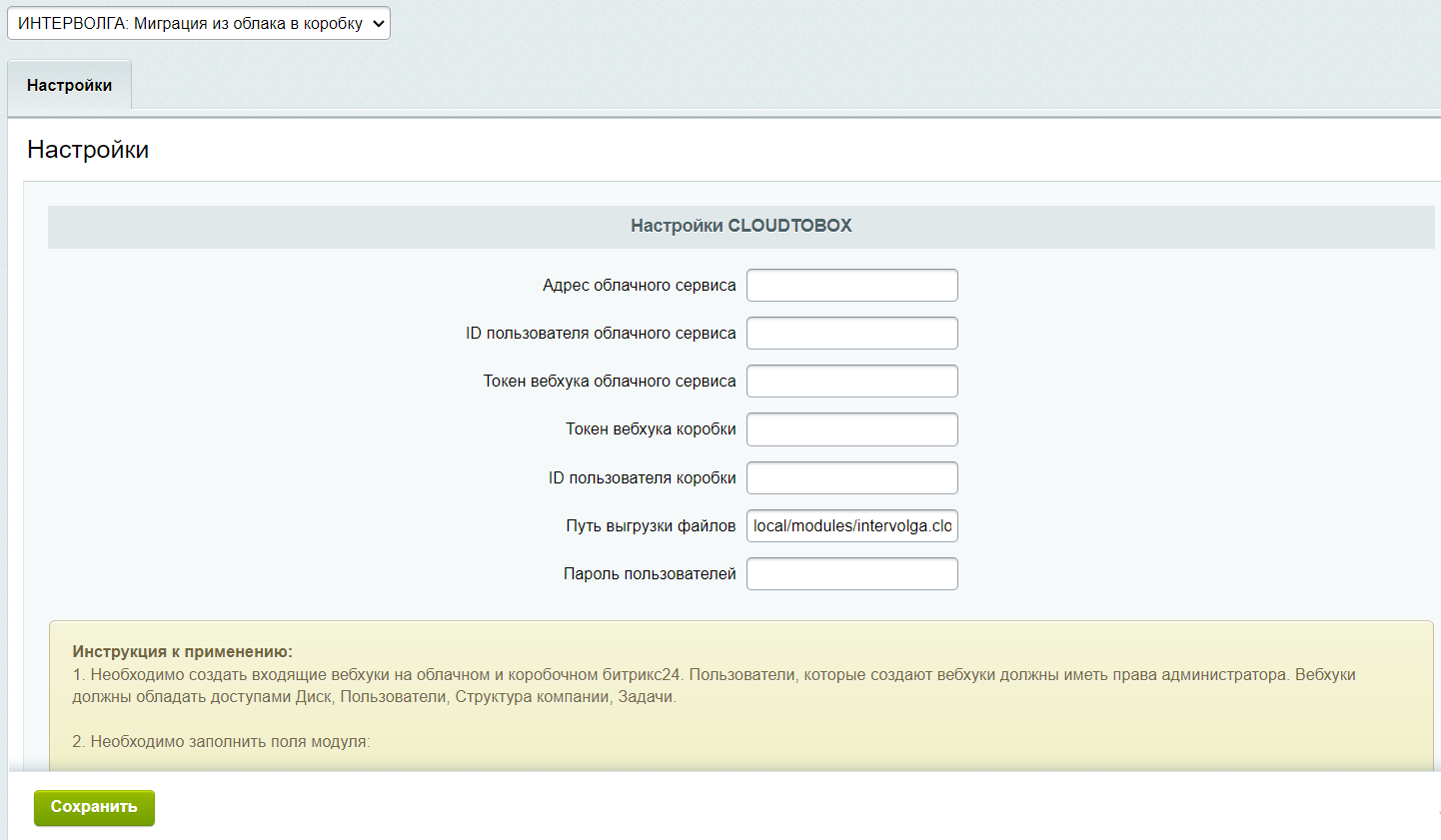Select the Пароль пользователей input field
This screenshot has width=1441, height=840.
click(x=851, y=574)
